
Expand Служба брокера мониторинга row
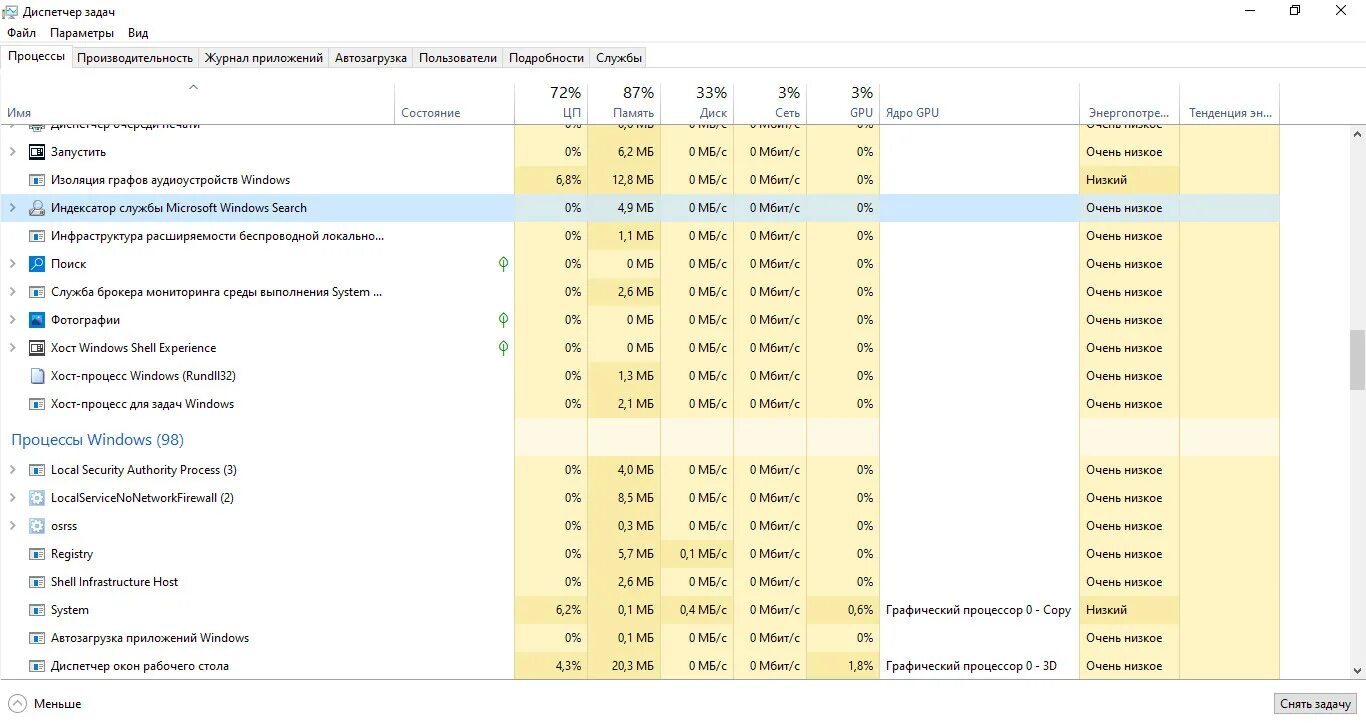pos(12,292)
